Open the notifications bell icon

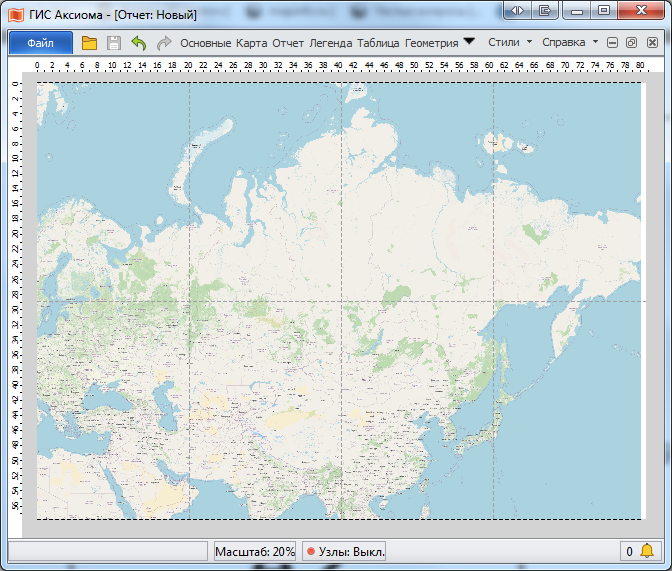click(x=647, y=551)
